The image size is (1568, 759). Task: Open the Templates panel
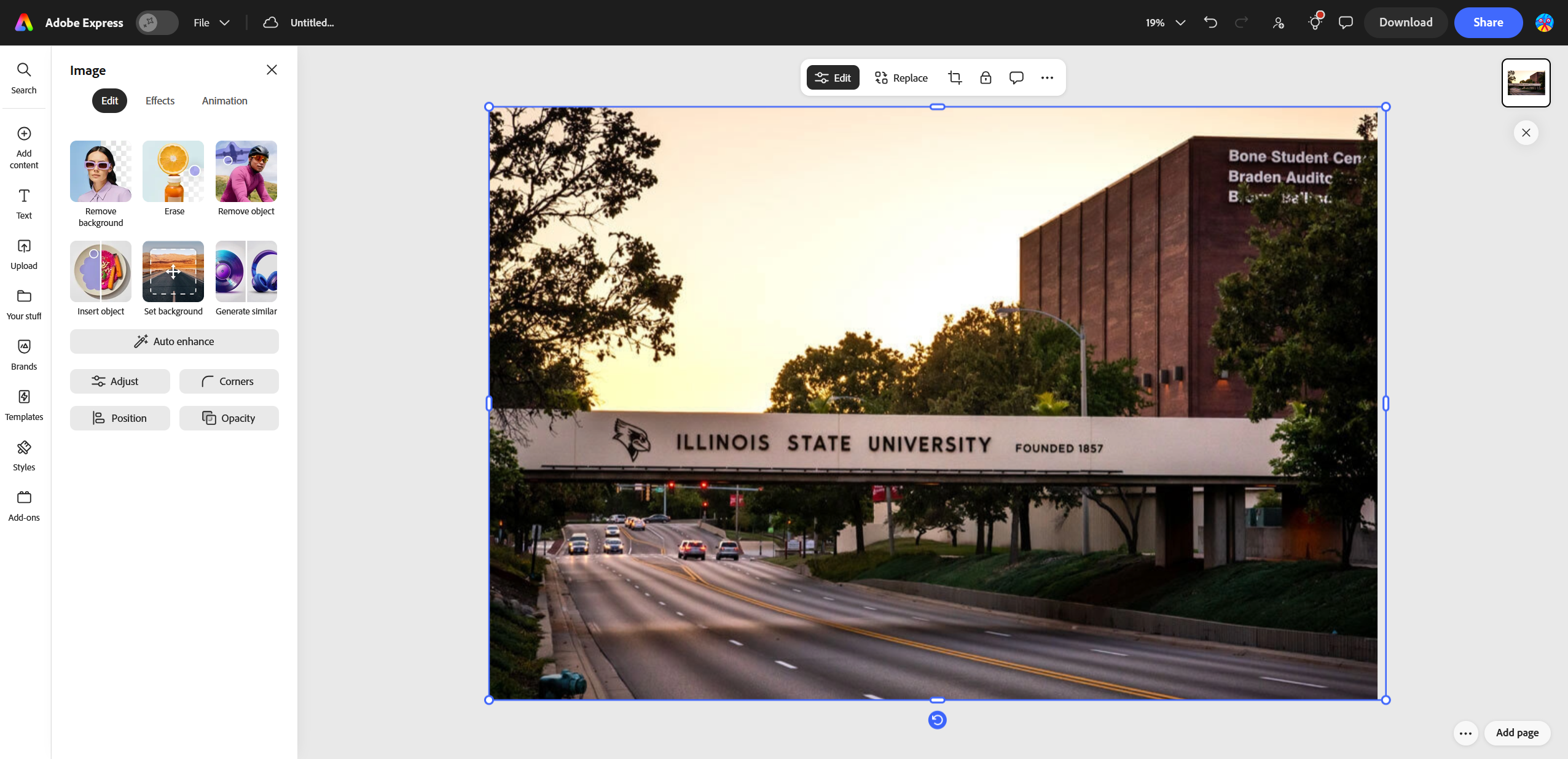24,405
